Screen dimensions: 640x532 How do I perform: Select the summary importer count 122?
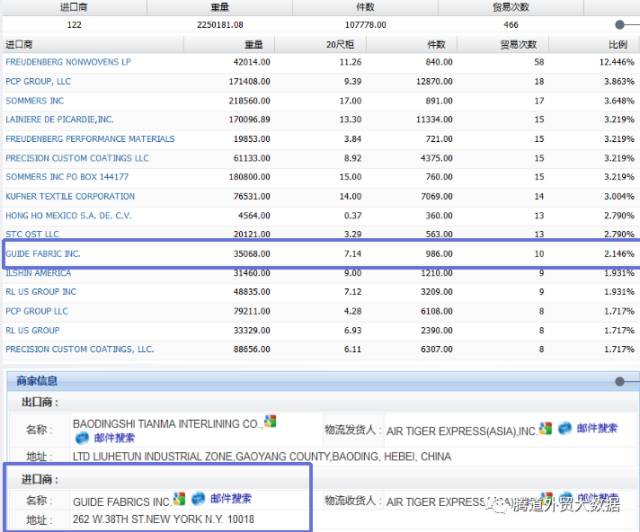tap(74, 25)
